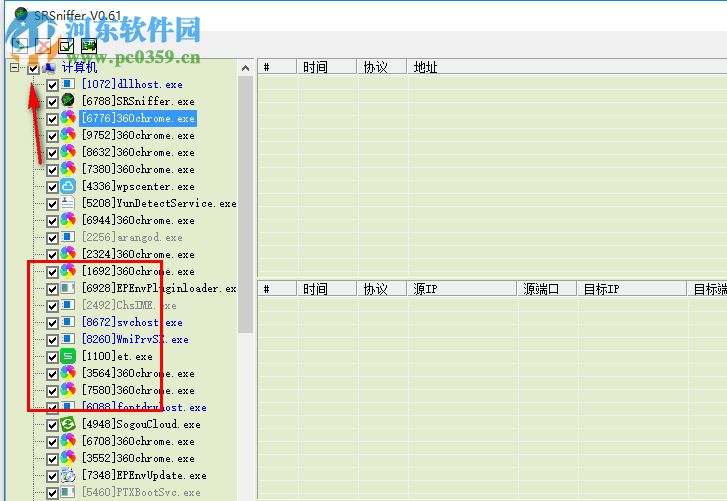This screenshot has height=501, width=727.
Task: Click the 时间 header in bottom table
Action: (x=327, y=289)
